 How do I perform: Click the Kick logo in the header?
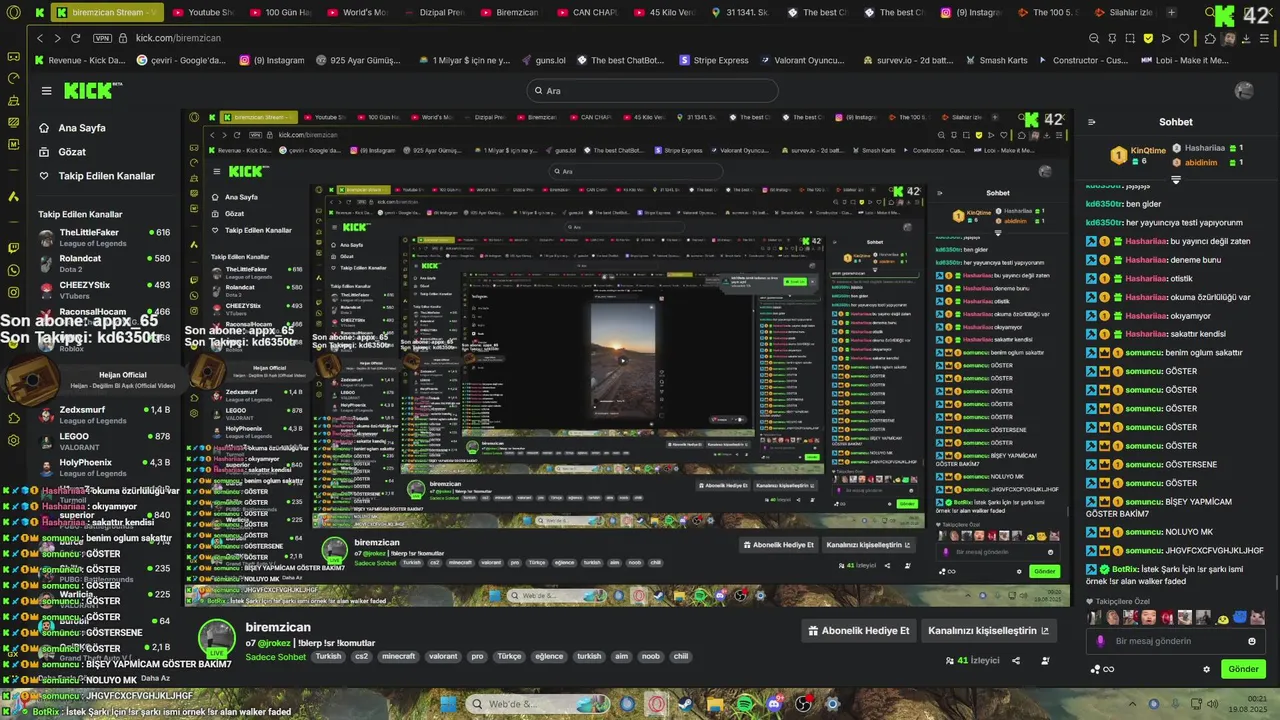point(93,90)
